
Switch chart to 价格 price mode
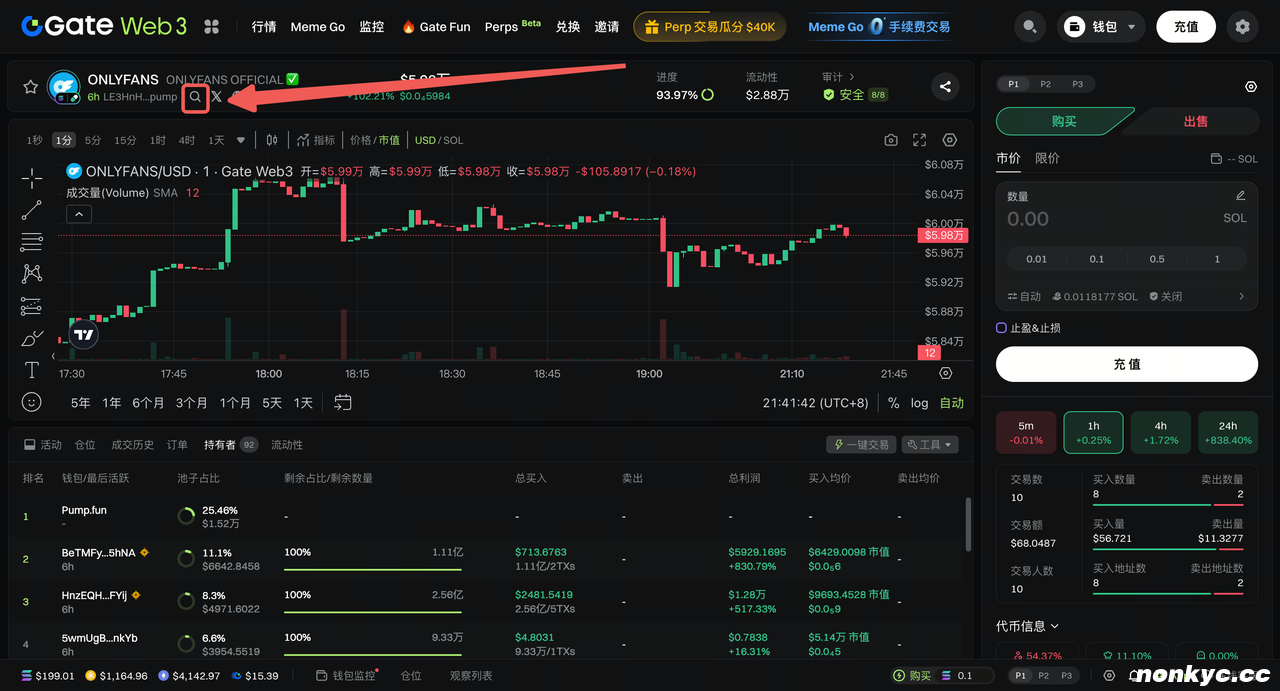[360, 140]
